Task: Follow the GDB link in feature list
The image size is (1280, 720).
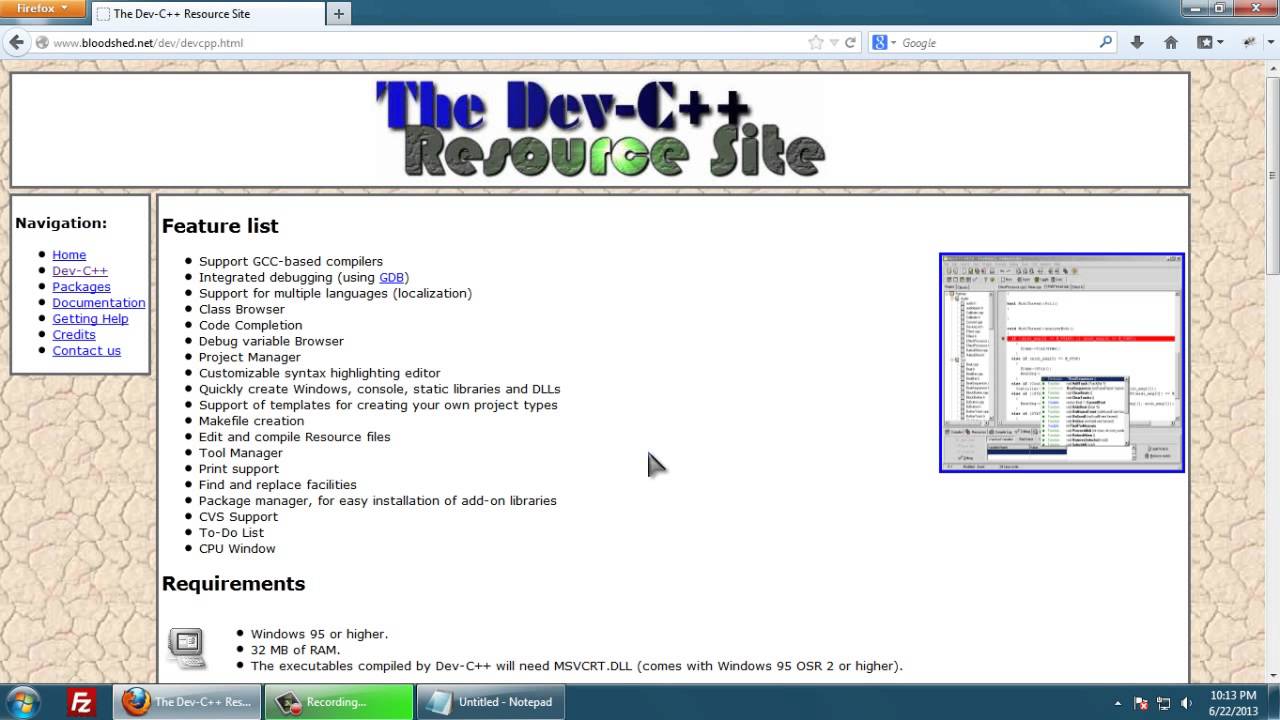Action: 391,277
